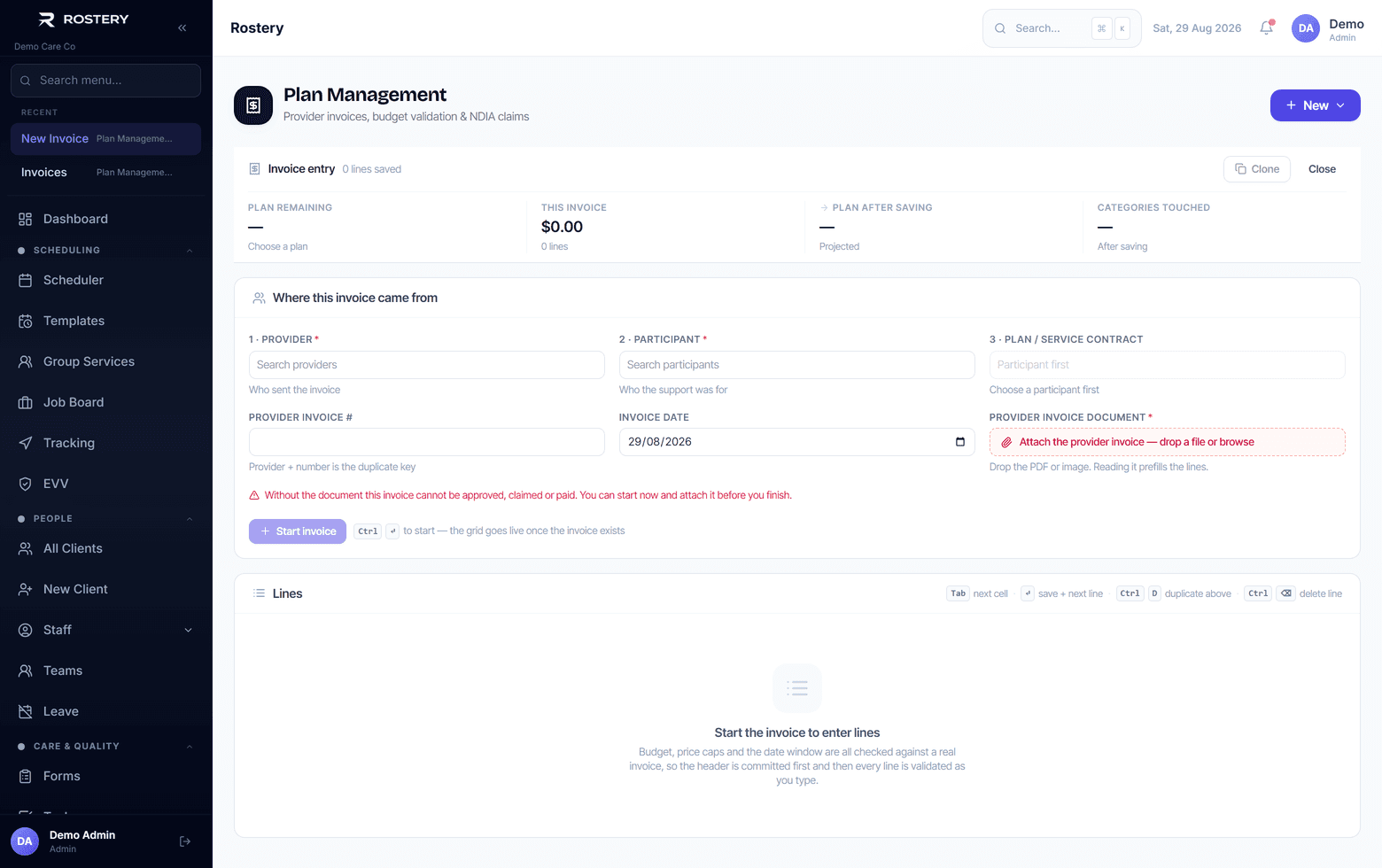Open Group Services page

coord(106,361)
